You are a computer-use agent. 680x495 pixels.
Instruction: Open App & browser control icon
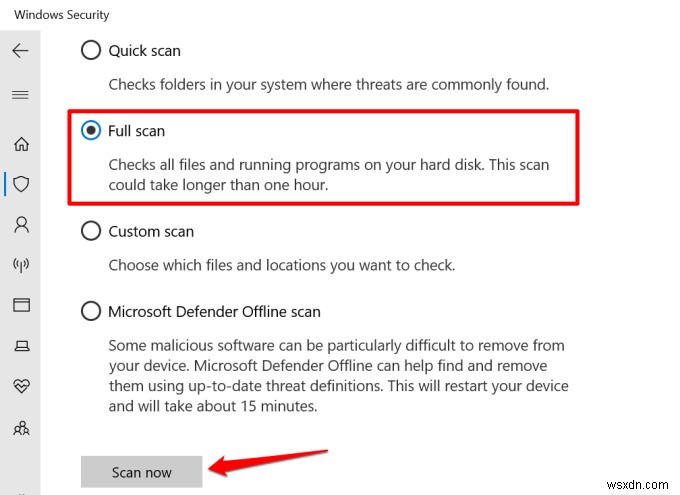click(21, 304)
